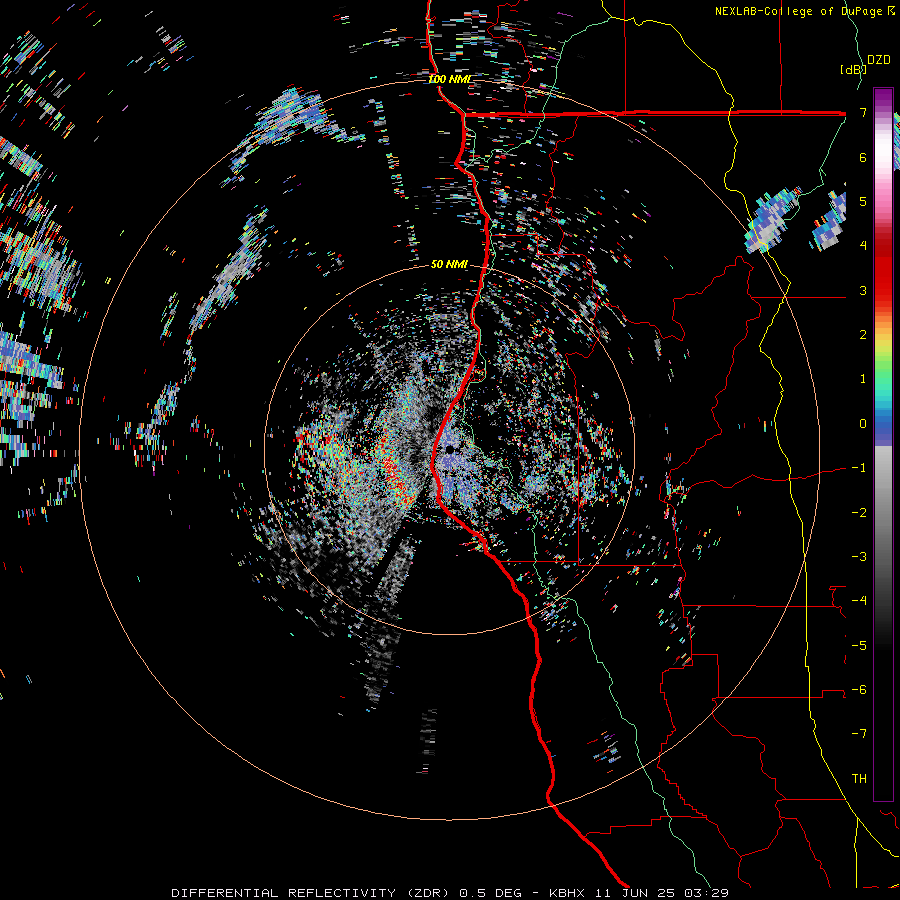Click the -4 value on the scale
900x900 pixels.
tap(859, 601)
